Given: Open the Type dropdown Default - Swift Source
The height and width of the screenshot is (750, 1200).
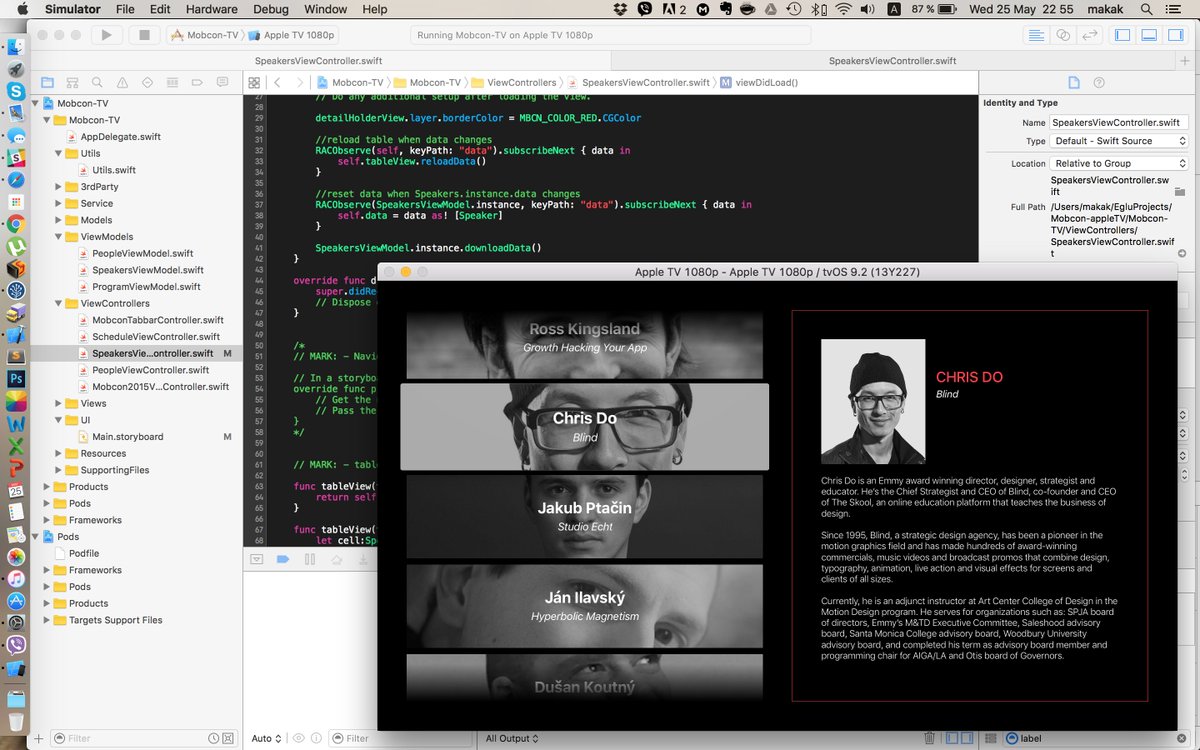Looking at the screenshot, I should tap(1119, 141).
